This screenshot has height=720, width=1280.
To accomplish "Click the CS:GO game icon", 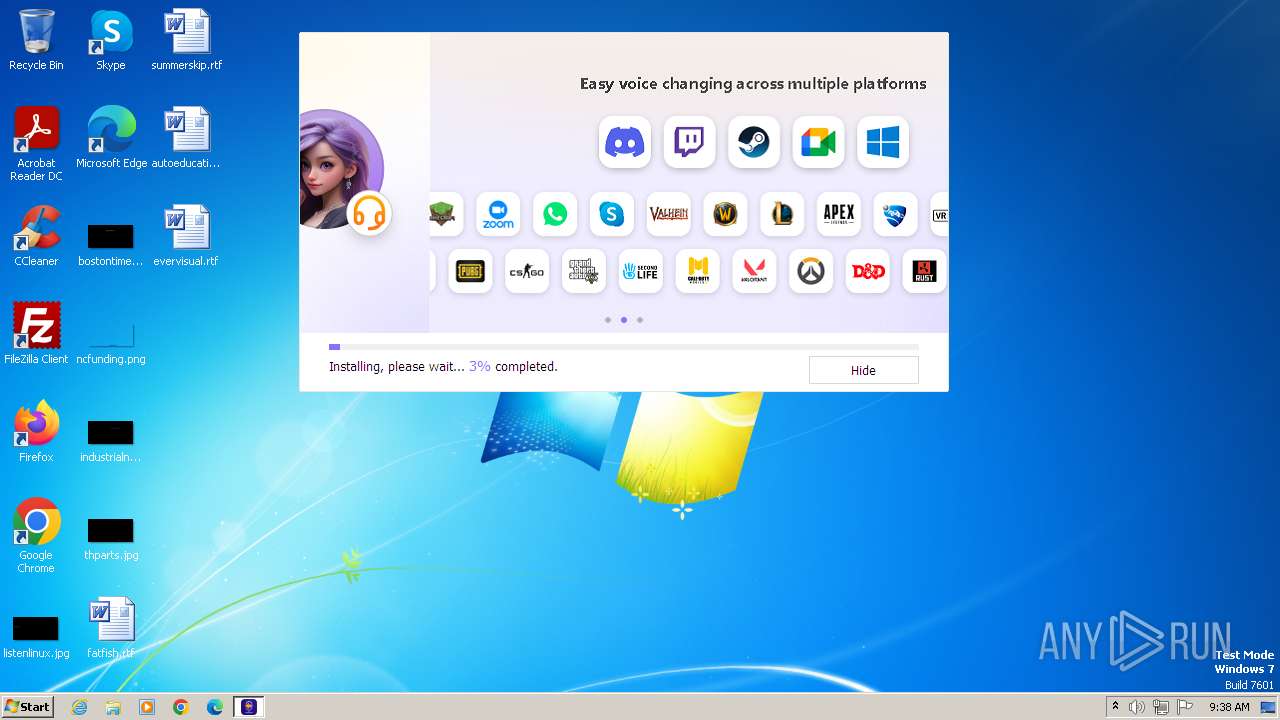I will coord(527,271).
